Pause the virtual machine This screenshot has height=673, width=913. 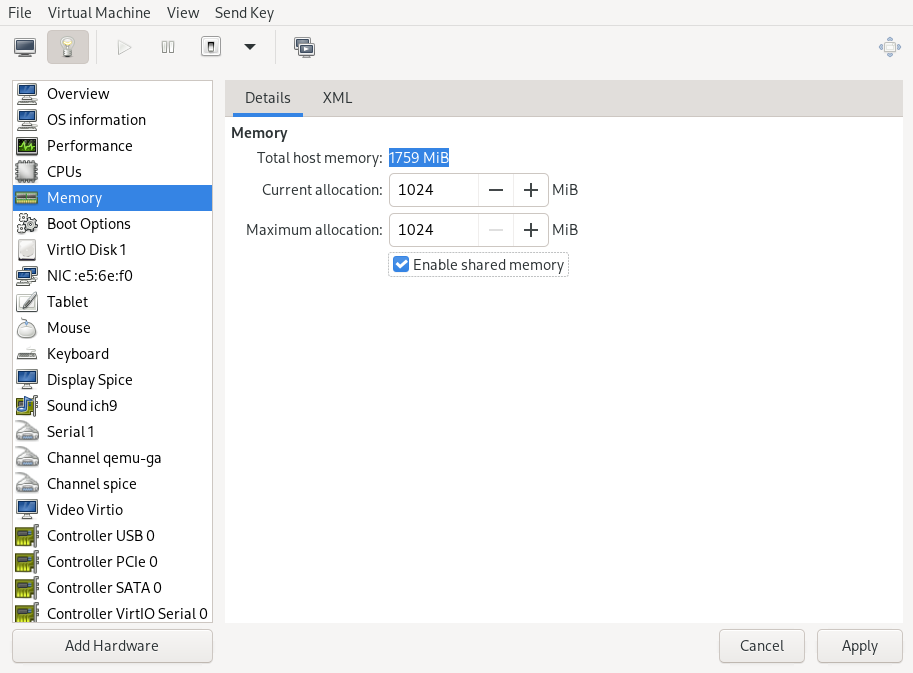168,47
